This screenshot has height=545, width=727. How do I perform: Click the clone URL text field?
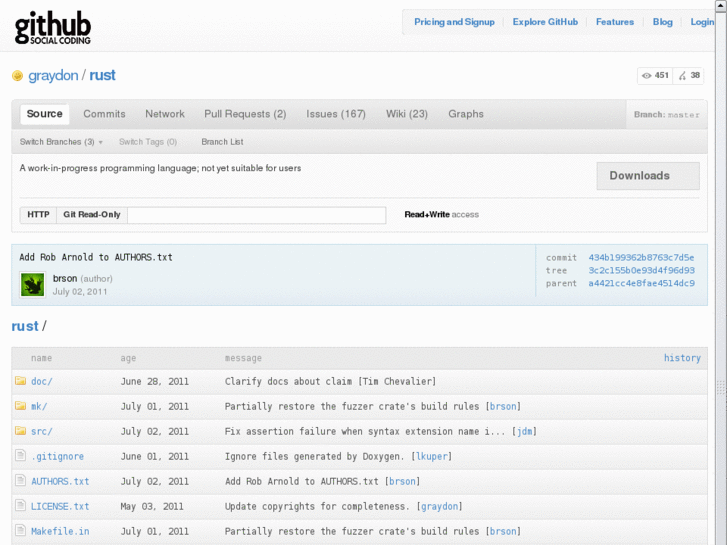[x=256, y=215]
